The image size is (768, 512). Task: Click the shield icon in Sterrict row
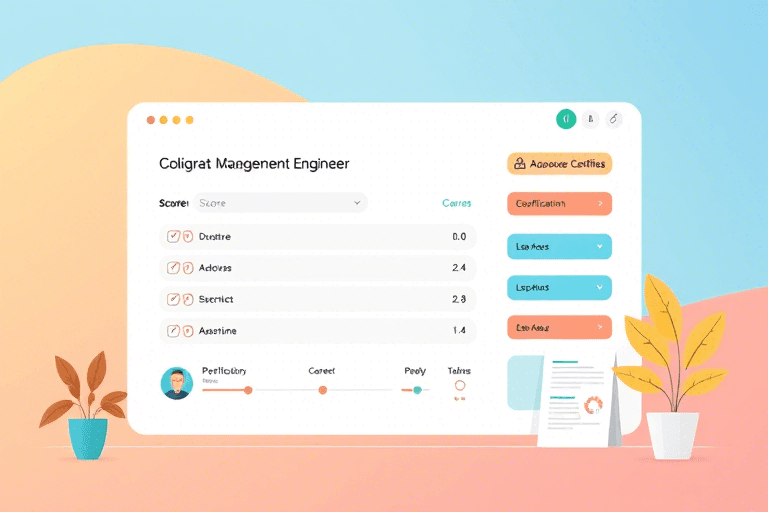pyautogui.click(x=187, y=299)
